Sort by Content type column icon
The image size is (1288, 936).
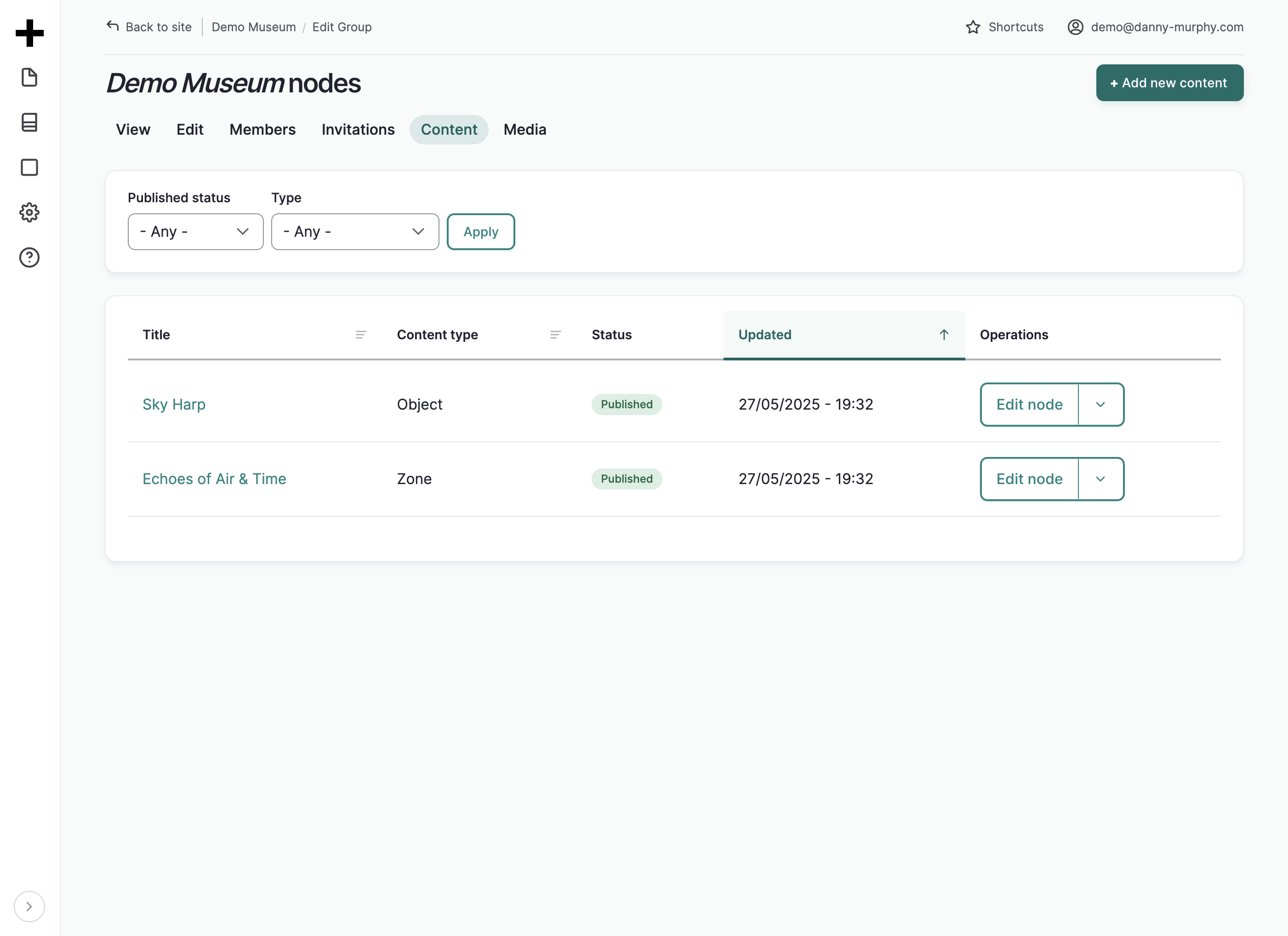(x=555, y=335)
